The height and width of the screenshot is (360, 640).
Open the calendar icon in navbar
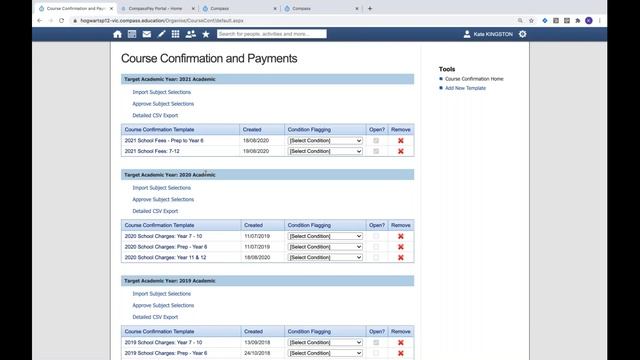coord(132,34)
